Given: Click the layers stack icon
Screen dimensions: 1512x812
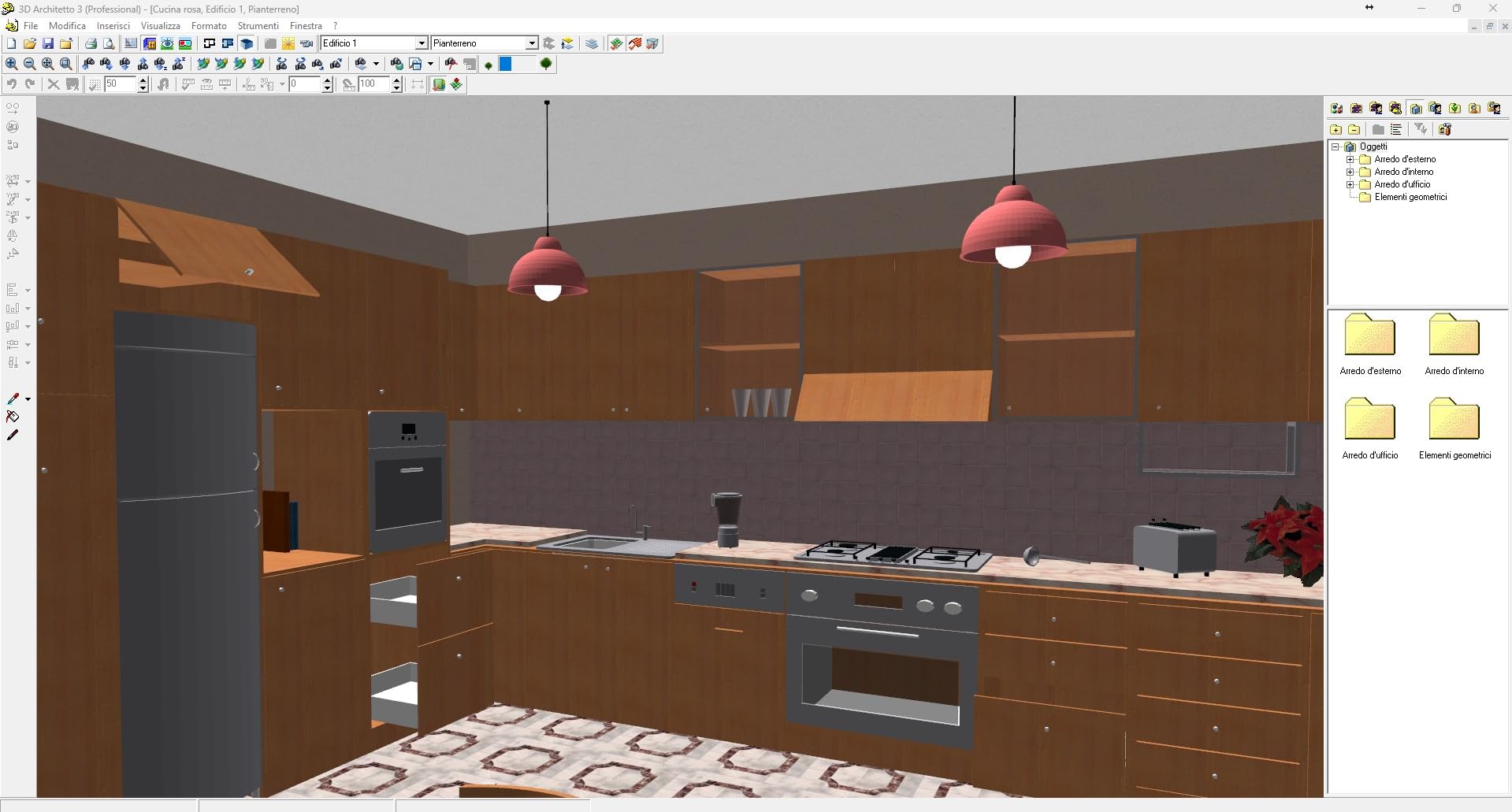Looking at the screenshot, I should (x=591, y=43).
